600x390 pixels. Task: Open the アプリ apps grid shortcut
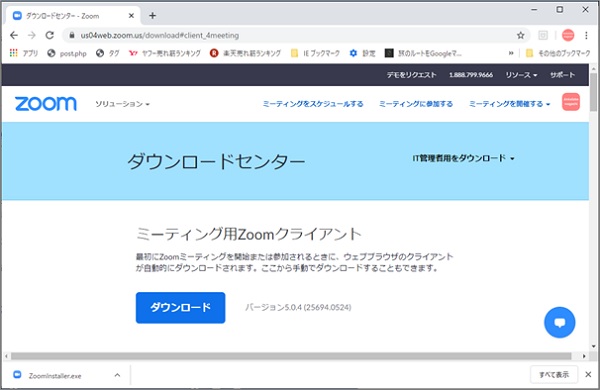tap(24, 53)
